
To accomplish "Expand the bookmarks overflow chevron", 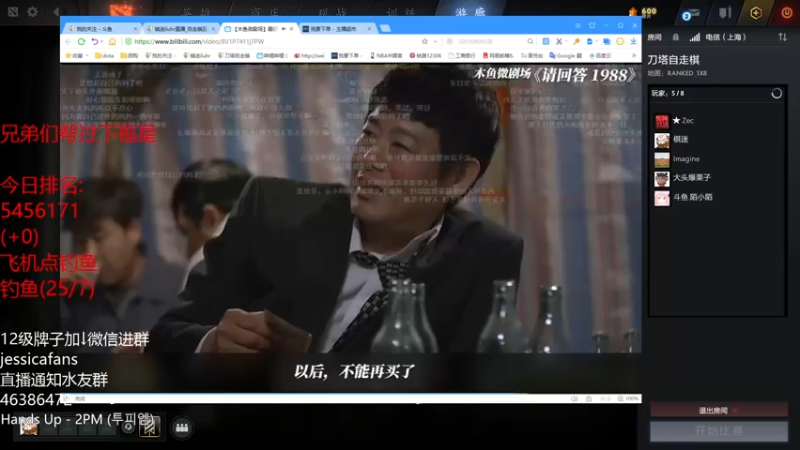I will tap(634, 56).
